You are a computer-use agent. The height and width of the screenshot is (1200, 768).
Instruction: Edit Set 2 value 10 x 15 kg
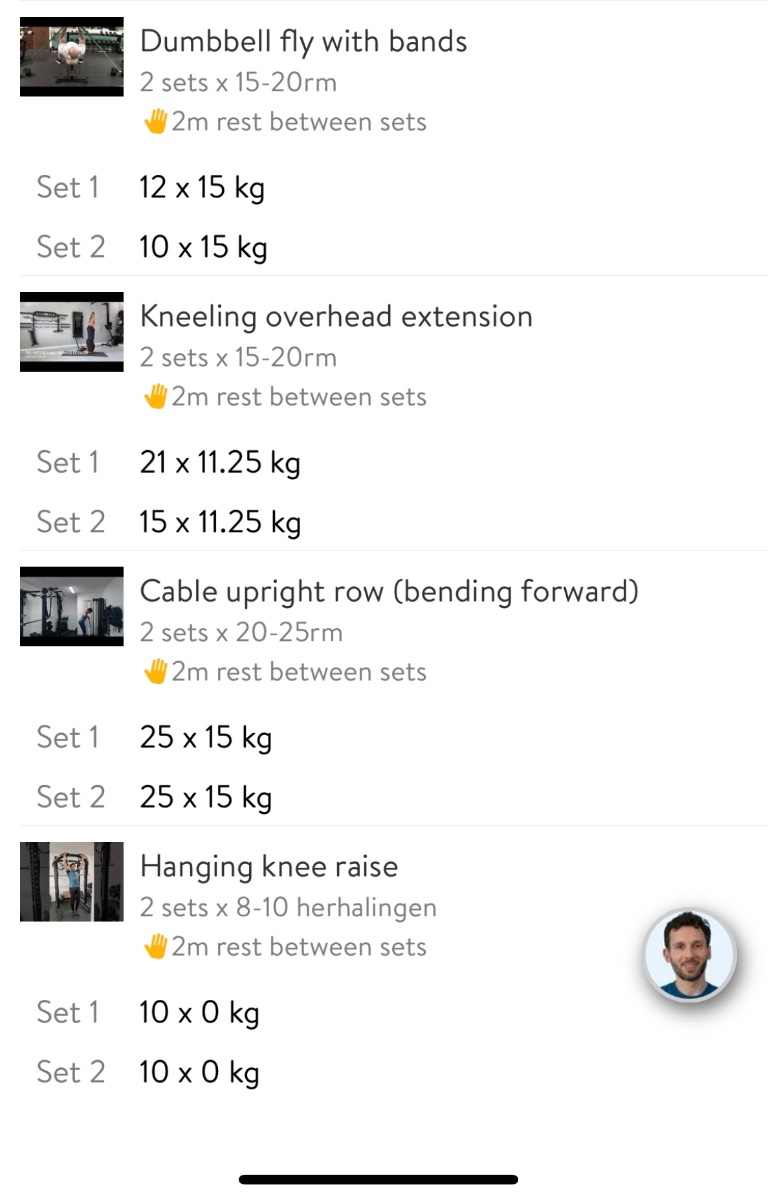click(x=202, y=248)
